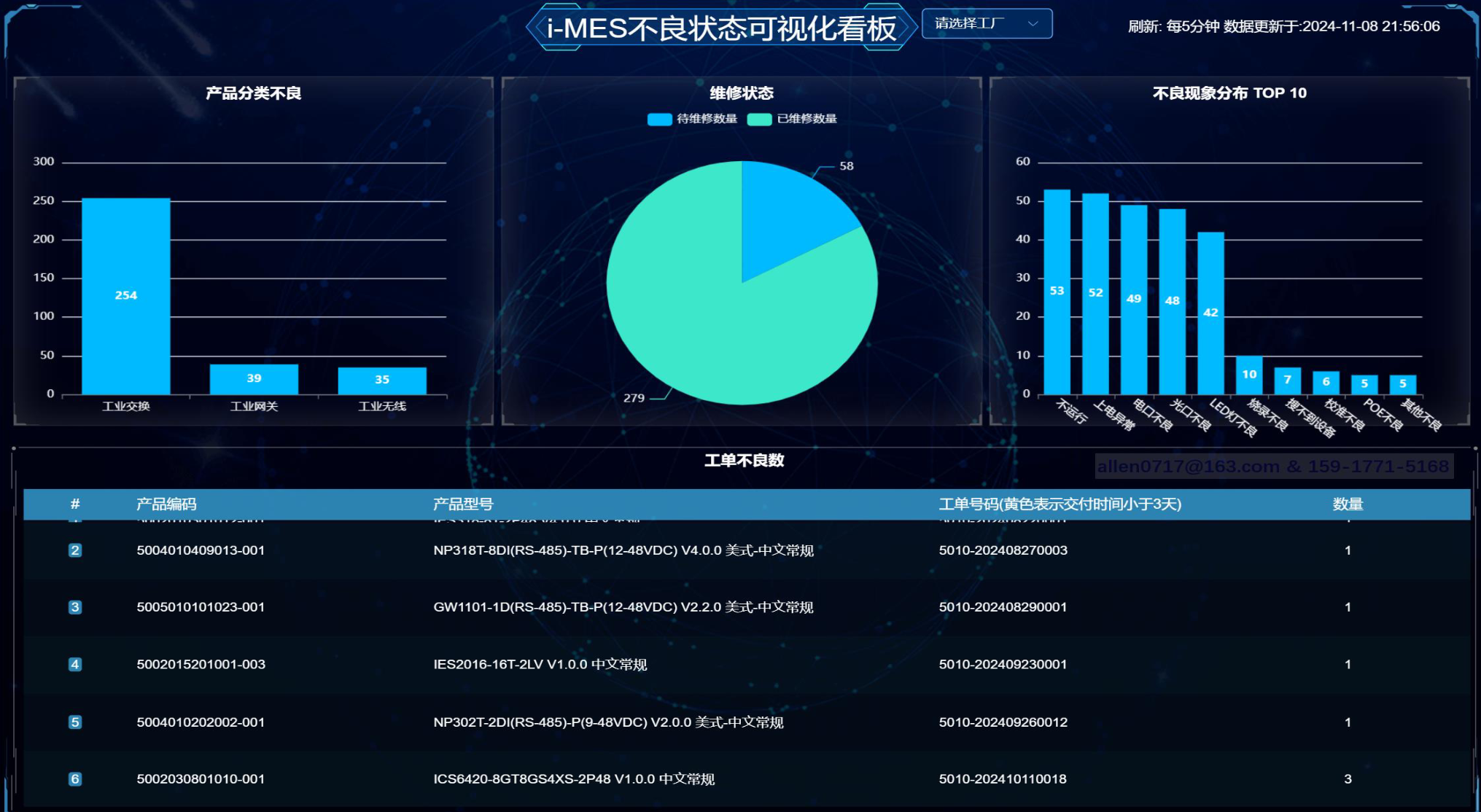The height and width of the screenshot is (812, 1481).
Task: Click the 维修状态 chart title
Action: [742, 93]
